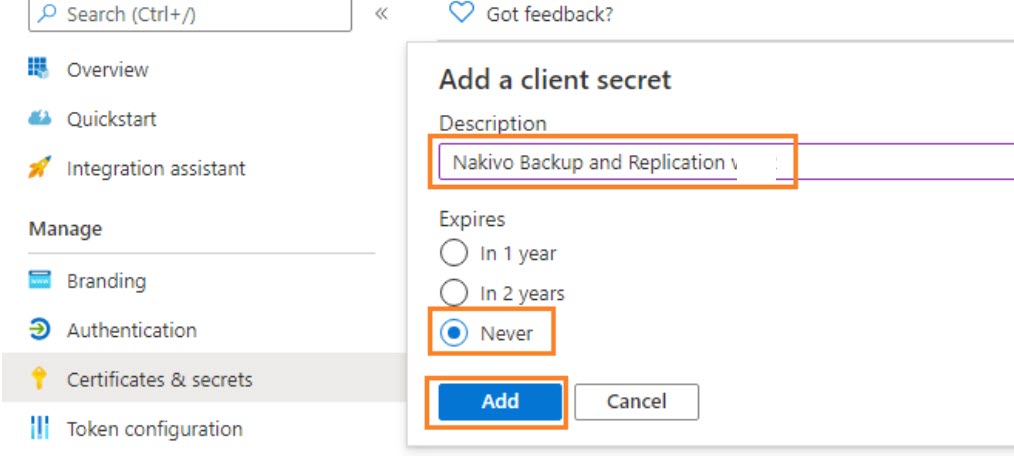Click the feedback heart icon

[460, 13]
